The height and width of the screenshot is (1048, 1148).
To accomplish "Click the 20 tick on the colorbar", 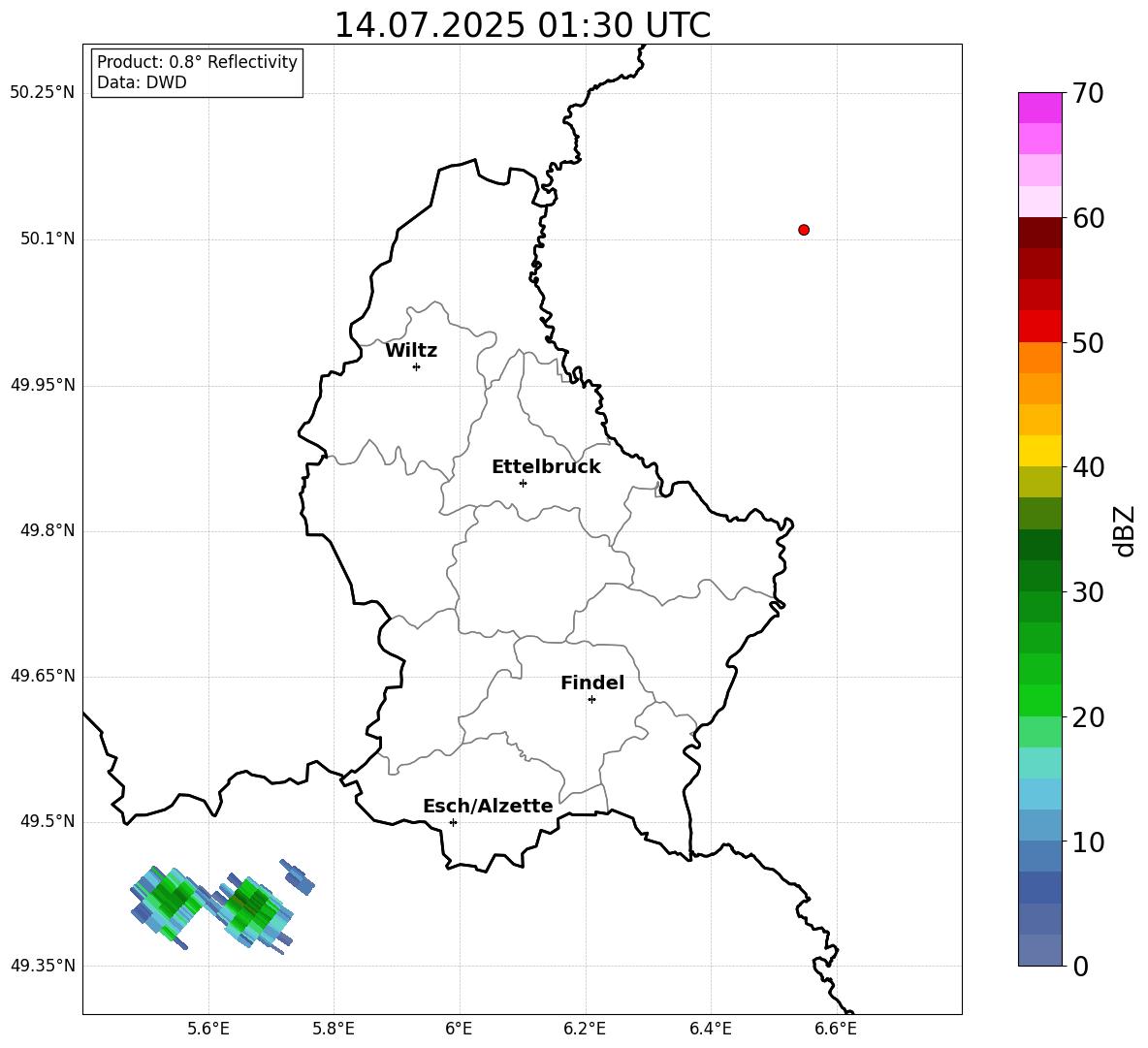I will [x=1087, y=717].
